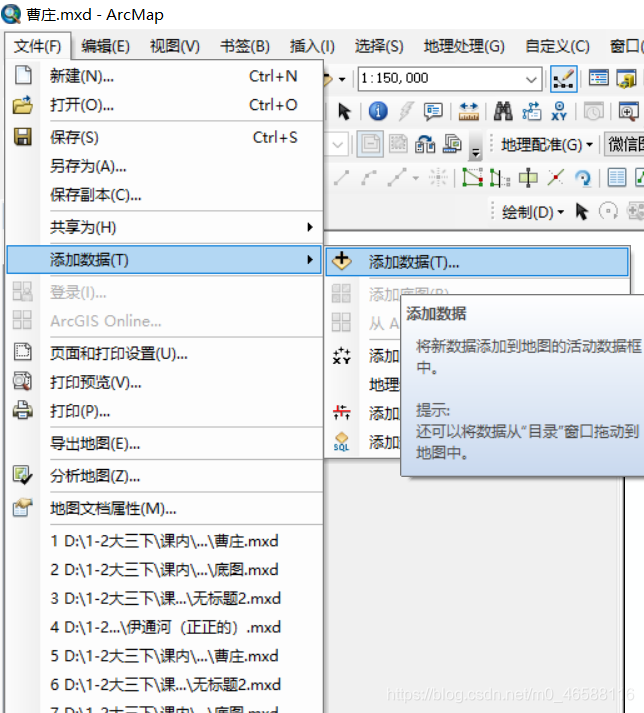The width and height of the screenshot is (644, 713).
Task: Click the Add Query Layer SQL icon
Action: (341, 442)
